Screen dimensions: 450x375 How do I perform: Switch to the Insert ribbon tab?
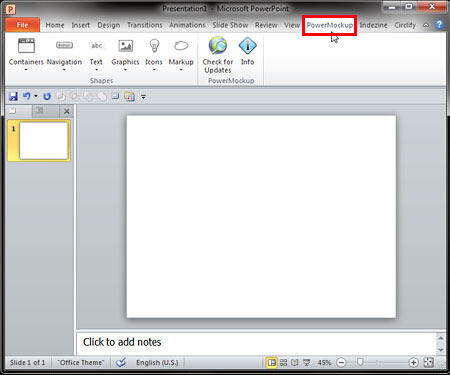point(81,25)
